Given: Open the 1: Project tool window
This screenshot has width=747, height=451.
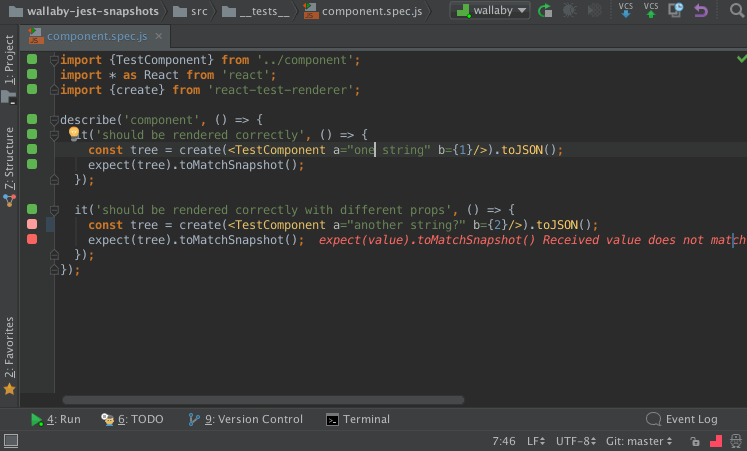Looking at the screenshot, I should [x=9, y=60].
